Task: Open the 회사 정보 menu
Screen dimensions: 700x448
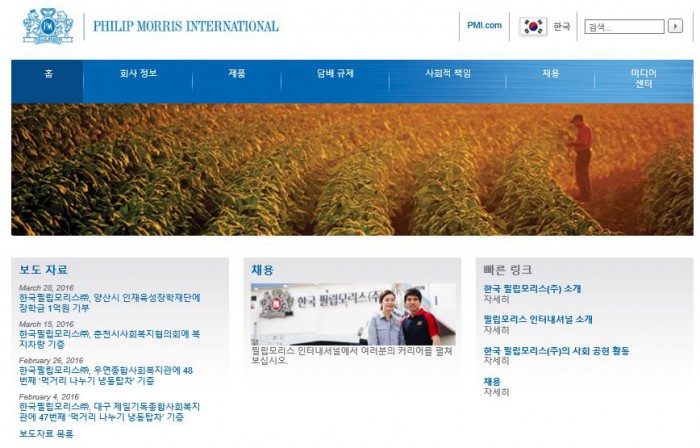Action: click(x=138, y=74)
